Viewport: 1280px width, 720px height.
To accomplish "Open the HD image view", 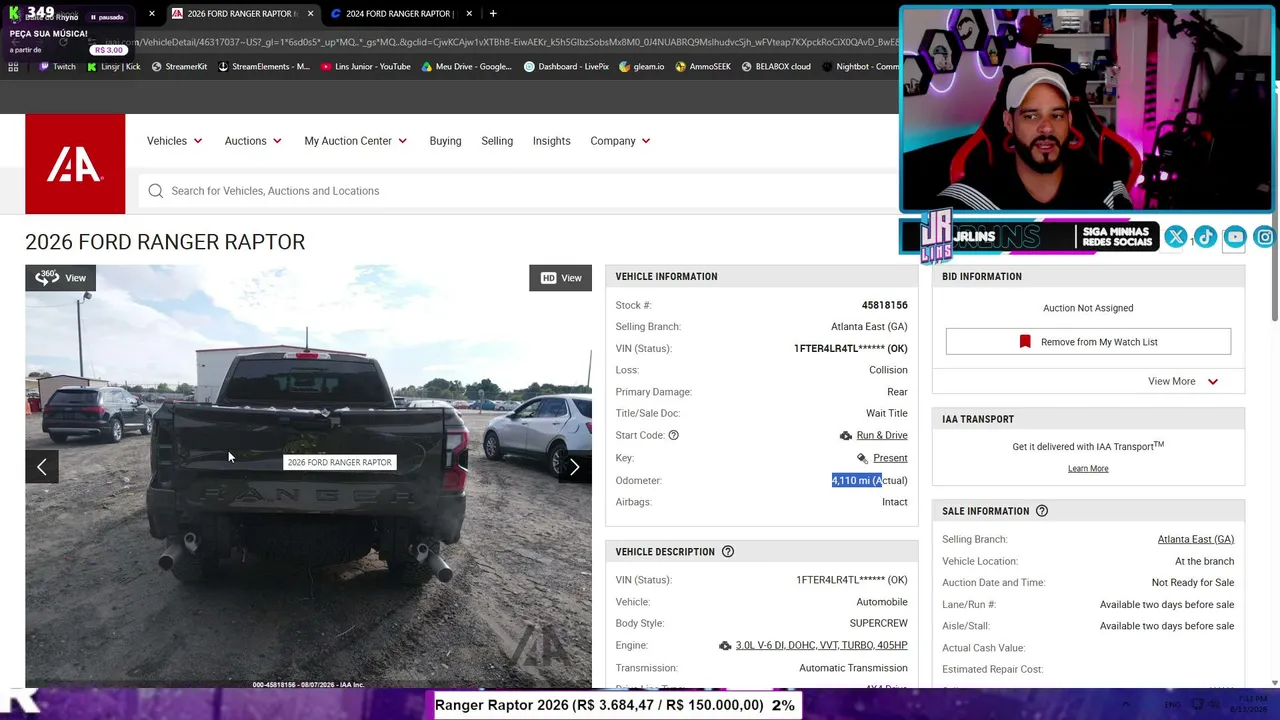I will pyautogui.click(x=560, y=278).
